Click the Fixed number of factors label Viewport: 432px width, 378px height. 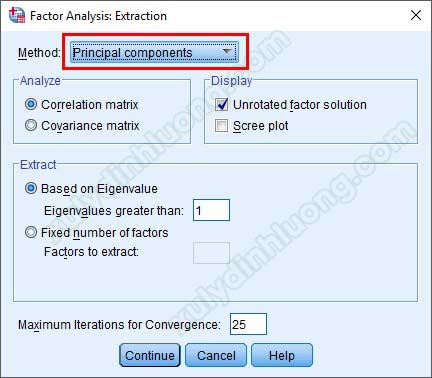point(105,232)
